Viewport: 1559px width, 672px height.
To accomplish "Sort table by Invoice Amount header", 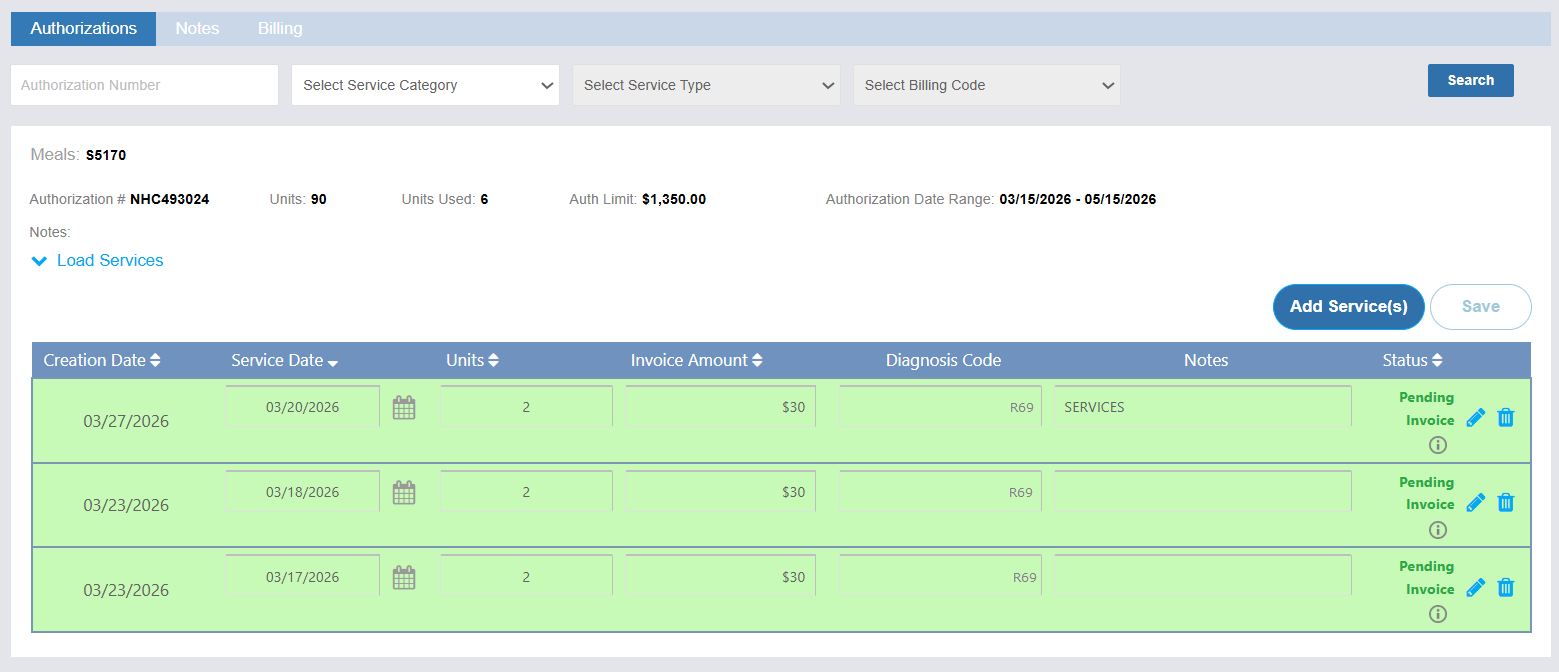I will [x=696, y=360].
